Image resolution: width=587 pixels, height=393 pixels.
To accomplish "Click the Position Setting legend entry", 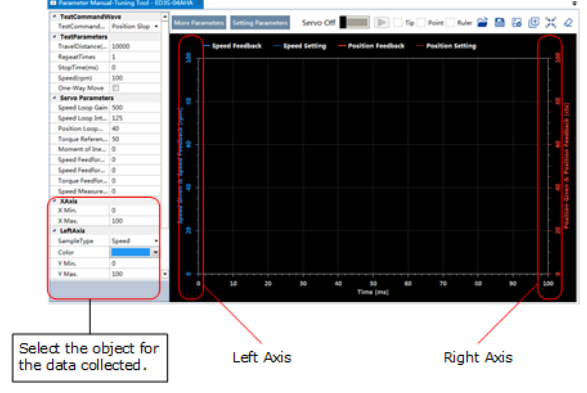I will point(446,46).
